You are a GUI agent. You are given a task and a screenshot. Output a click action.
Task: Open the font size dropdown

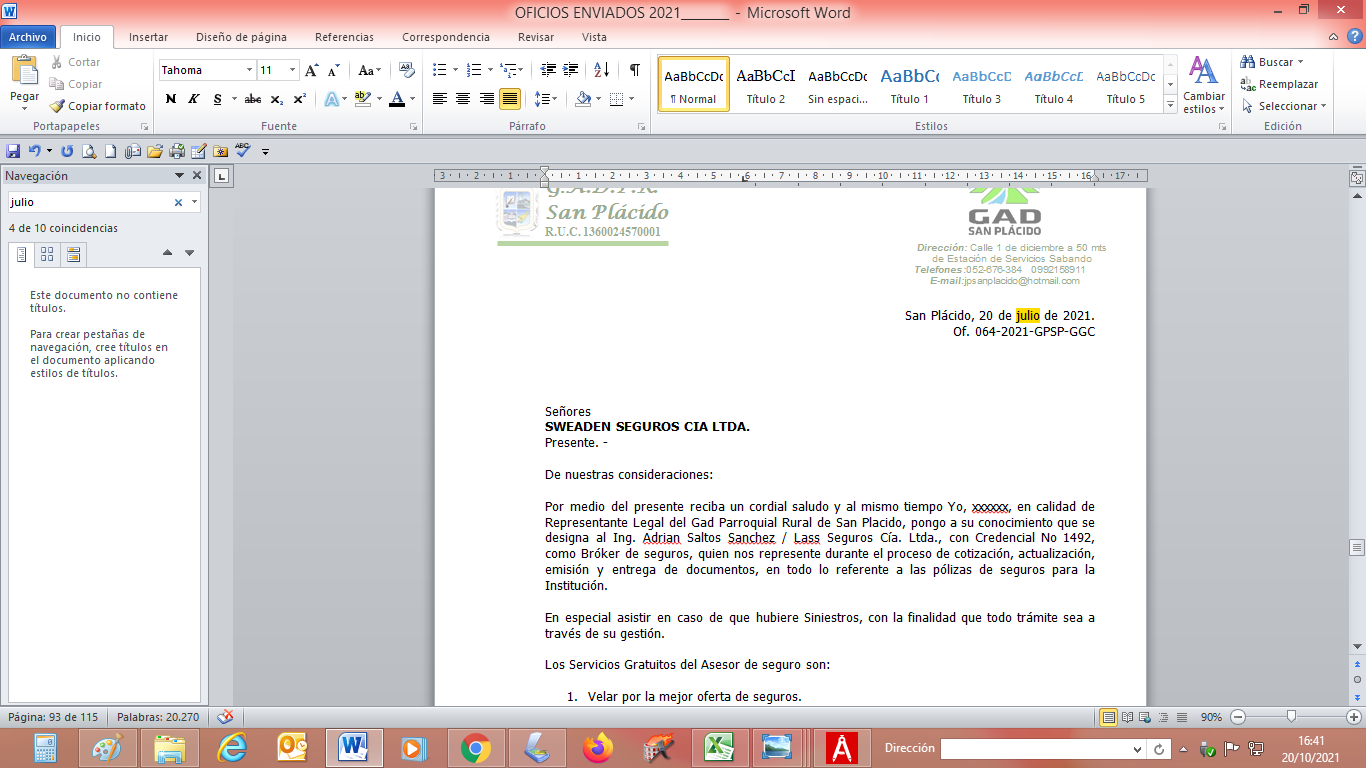[x=292, y=70]
